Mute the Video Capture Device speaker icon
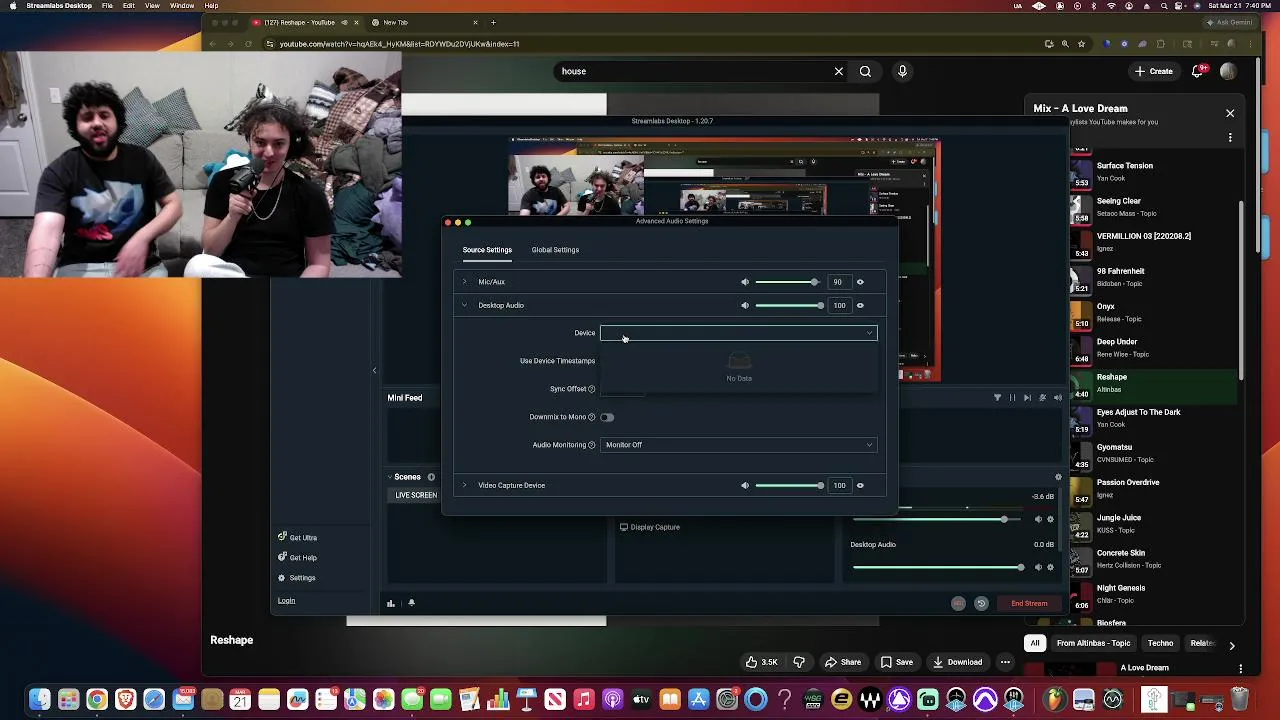Viewport: 1280px width, 720px height. pyautogui.click(x=744, y=485)
